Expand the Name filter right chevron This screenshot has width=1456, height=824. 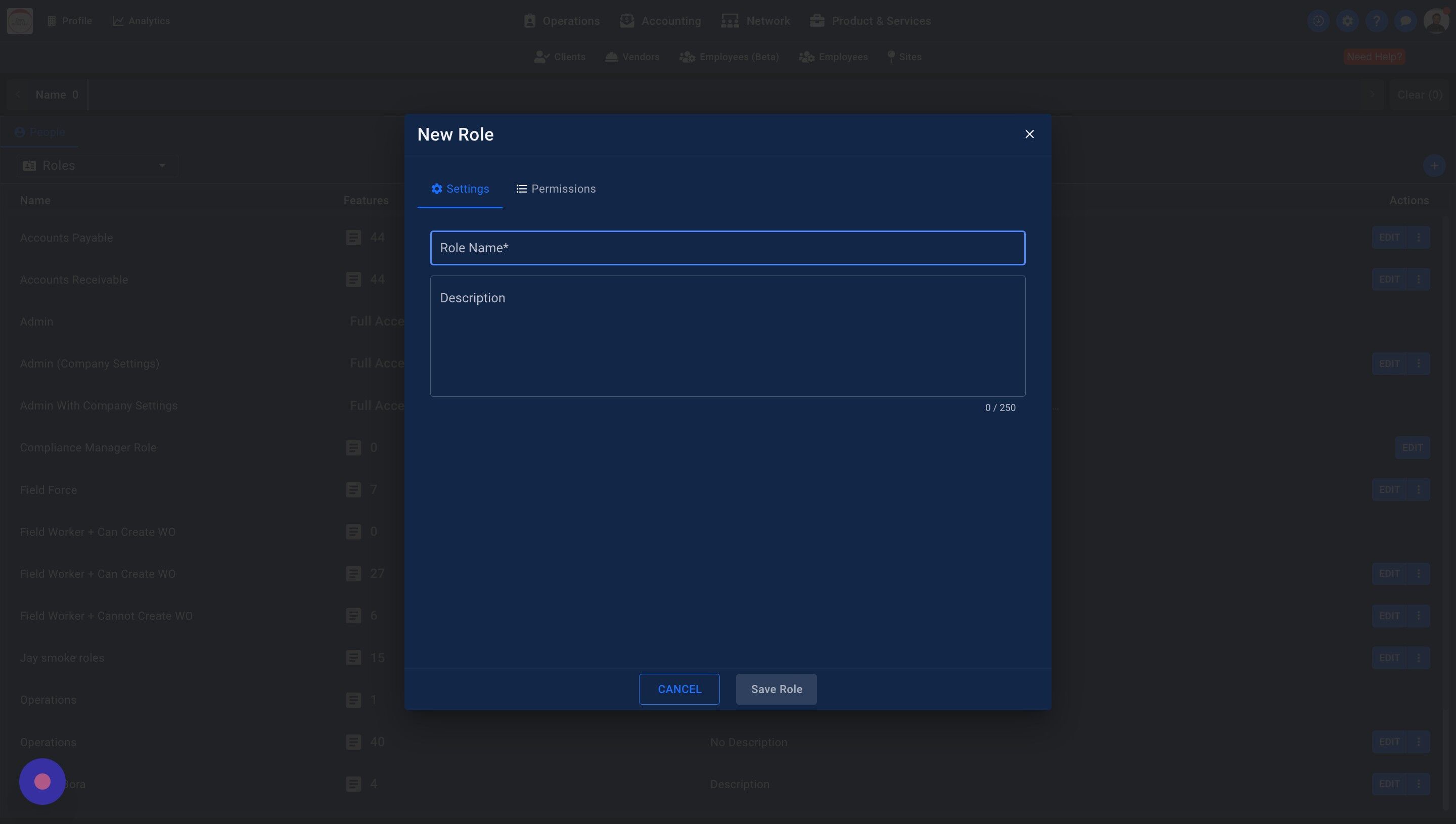tap(1372, 95)
